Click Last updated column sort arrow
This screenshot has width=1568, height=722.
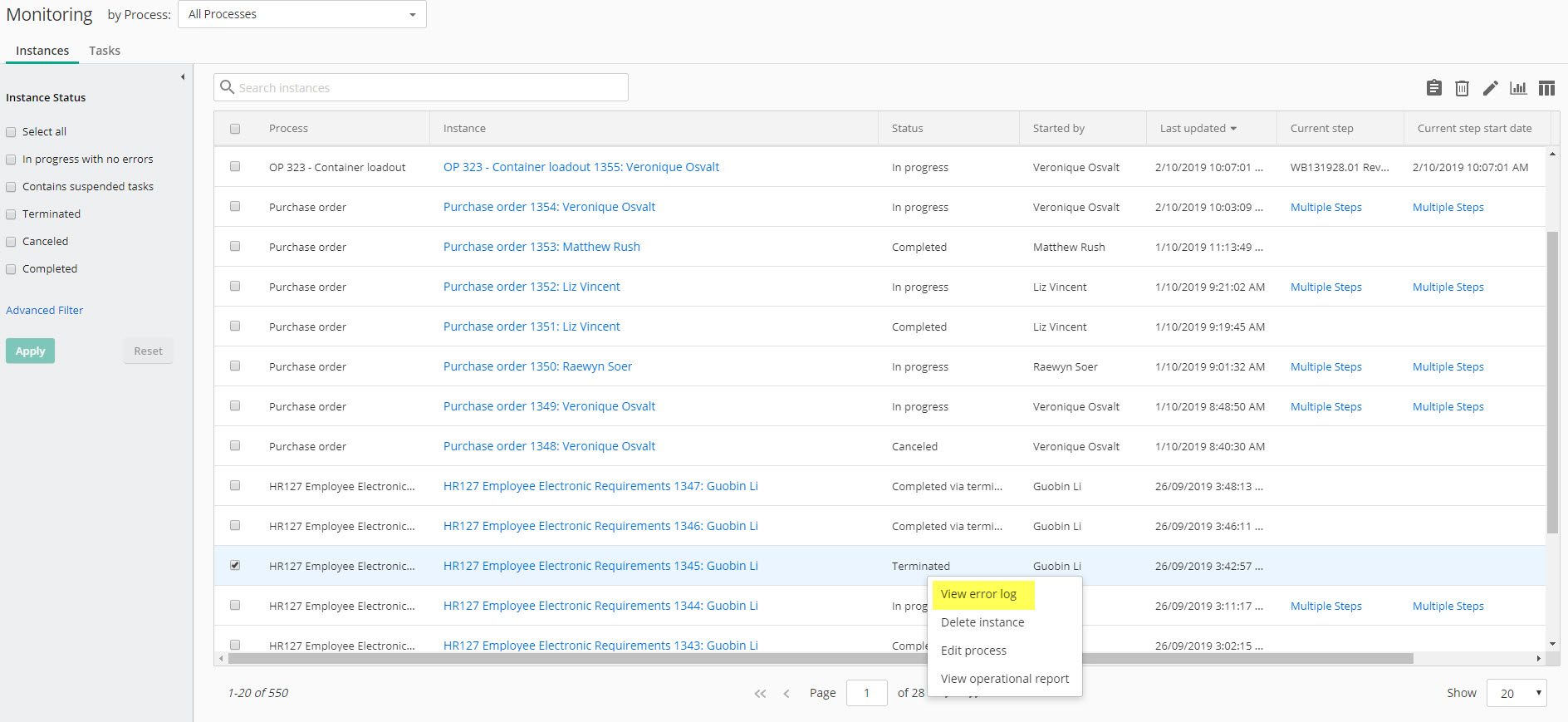click(1233, 129)
